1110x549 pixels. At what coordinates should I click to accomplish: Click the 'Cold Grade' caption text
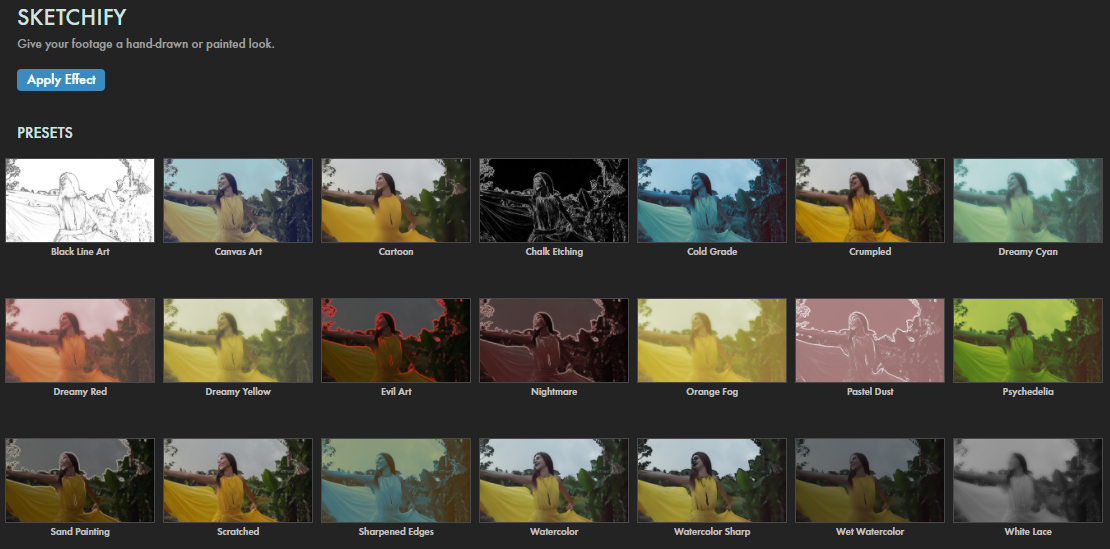711,252
